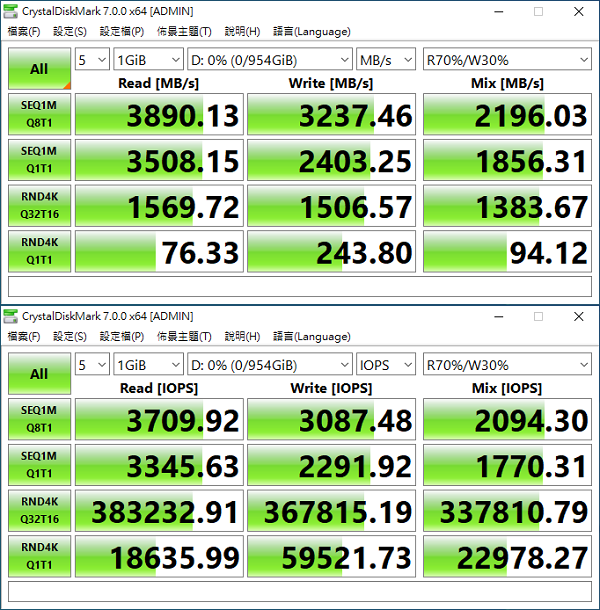This screenshot has width=600, height=610.
Task: Click write IOPS value 59521.73
Action: pos(332,556)
